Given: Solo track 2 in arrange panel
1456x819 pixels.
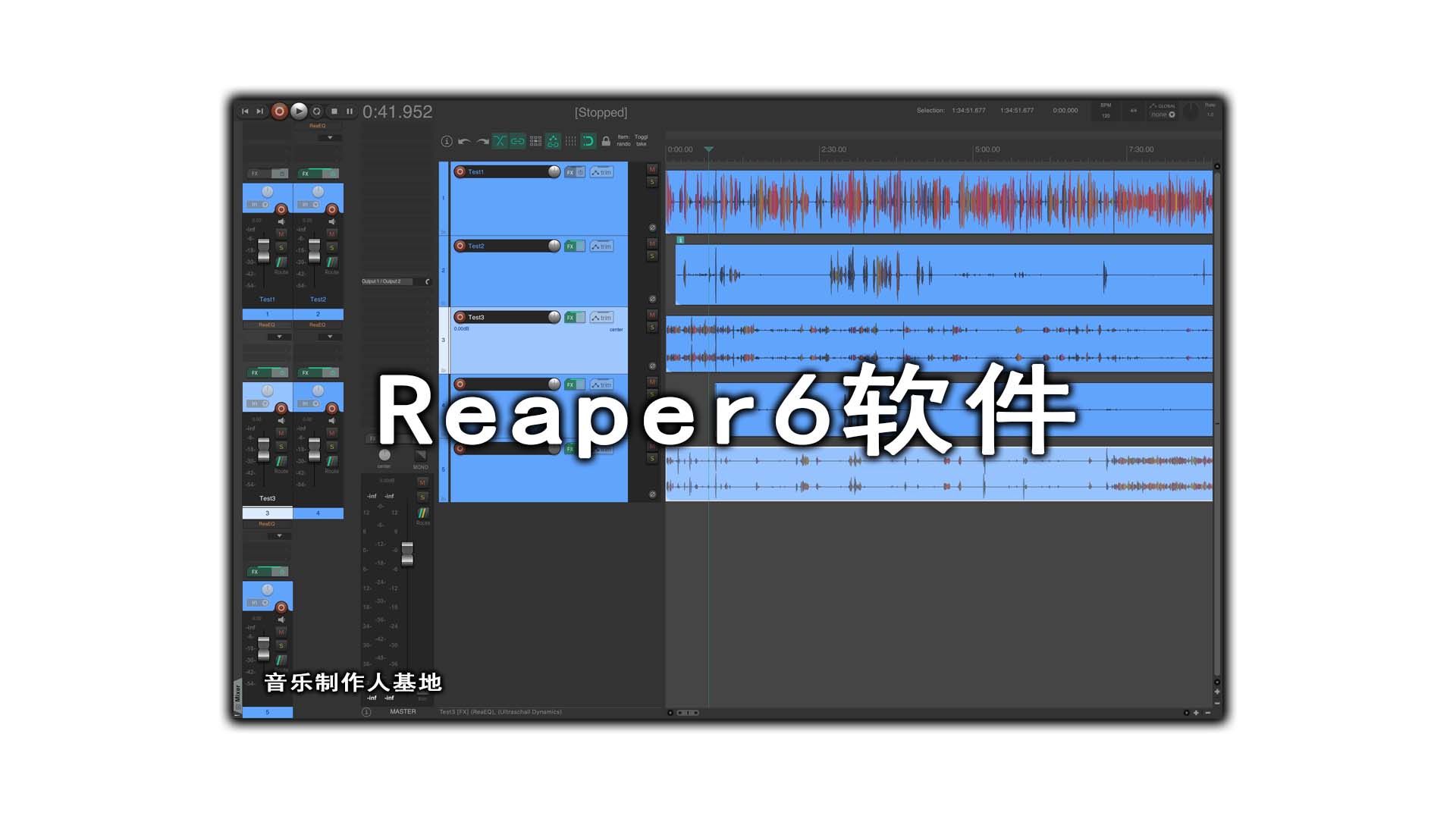Looking at the screenshot, I should pos(652,256).
